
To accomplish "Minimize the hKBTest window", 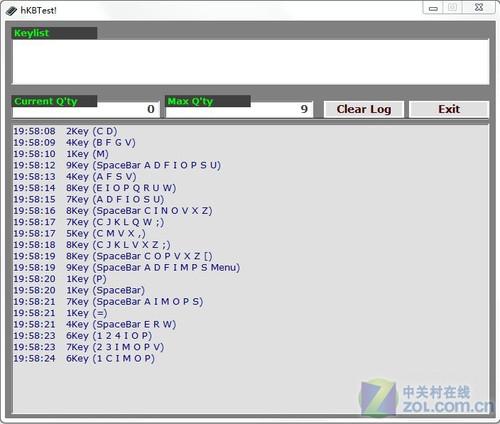I will (x=433, y=8).
